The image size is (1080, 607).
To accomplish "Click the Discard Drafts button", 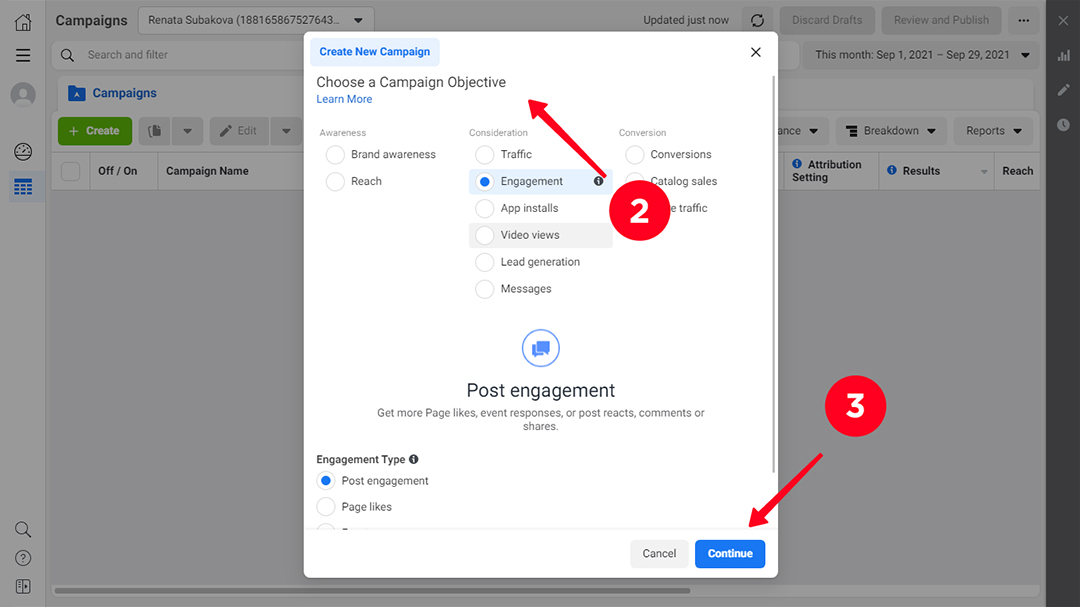I will tap(827, 21).
